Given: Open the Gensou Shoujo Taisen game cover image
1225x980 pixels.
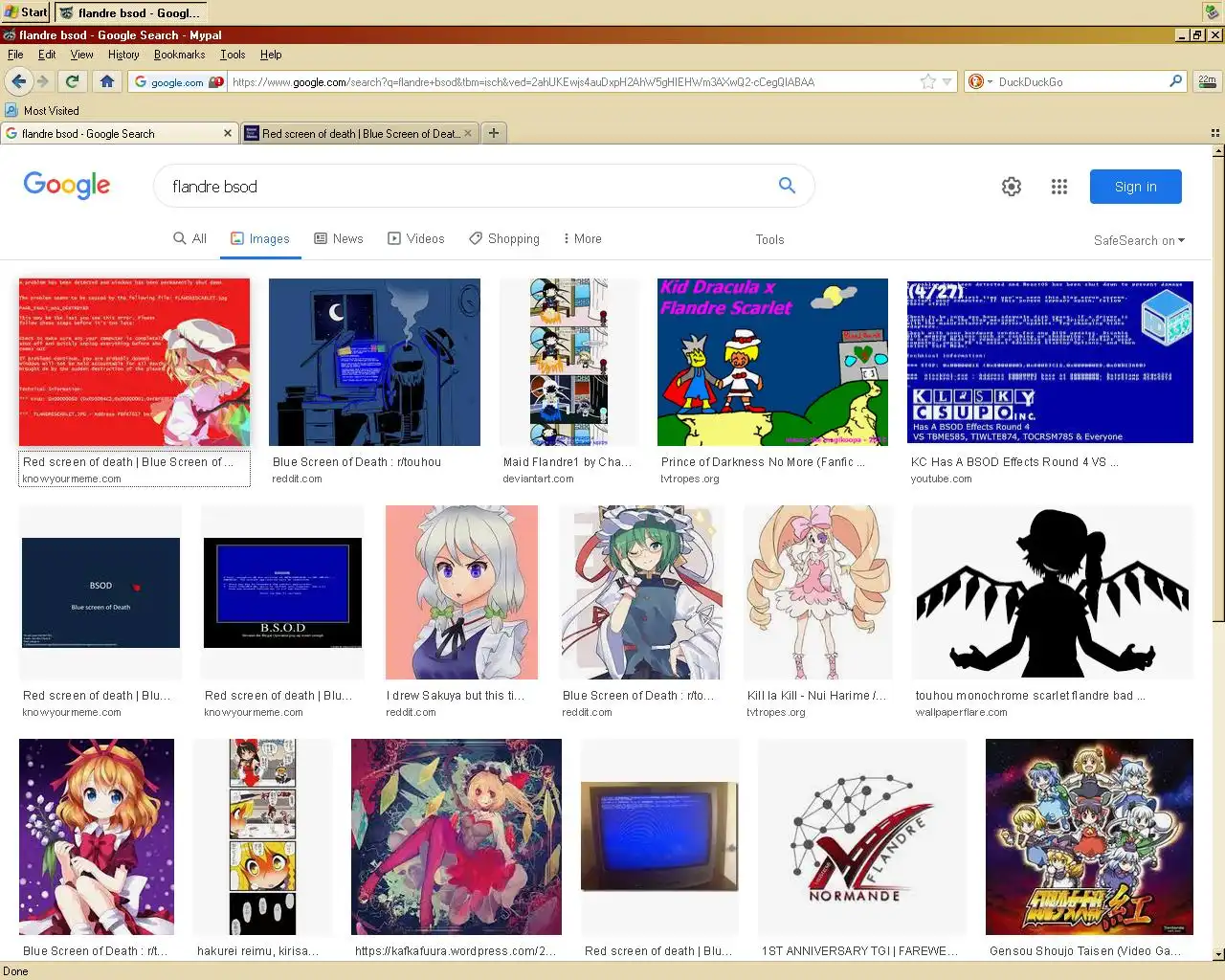Looking at the screenshot, I should [x=1089, y=836].
